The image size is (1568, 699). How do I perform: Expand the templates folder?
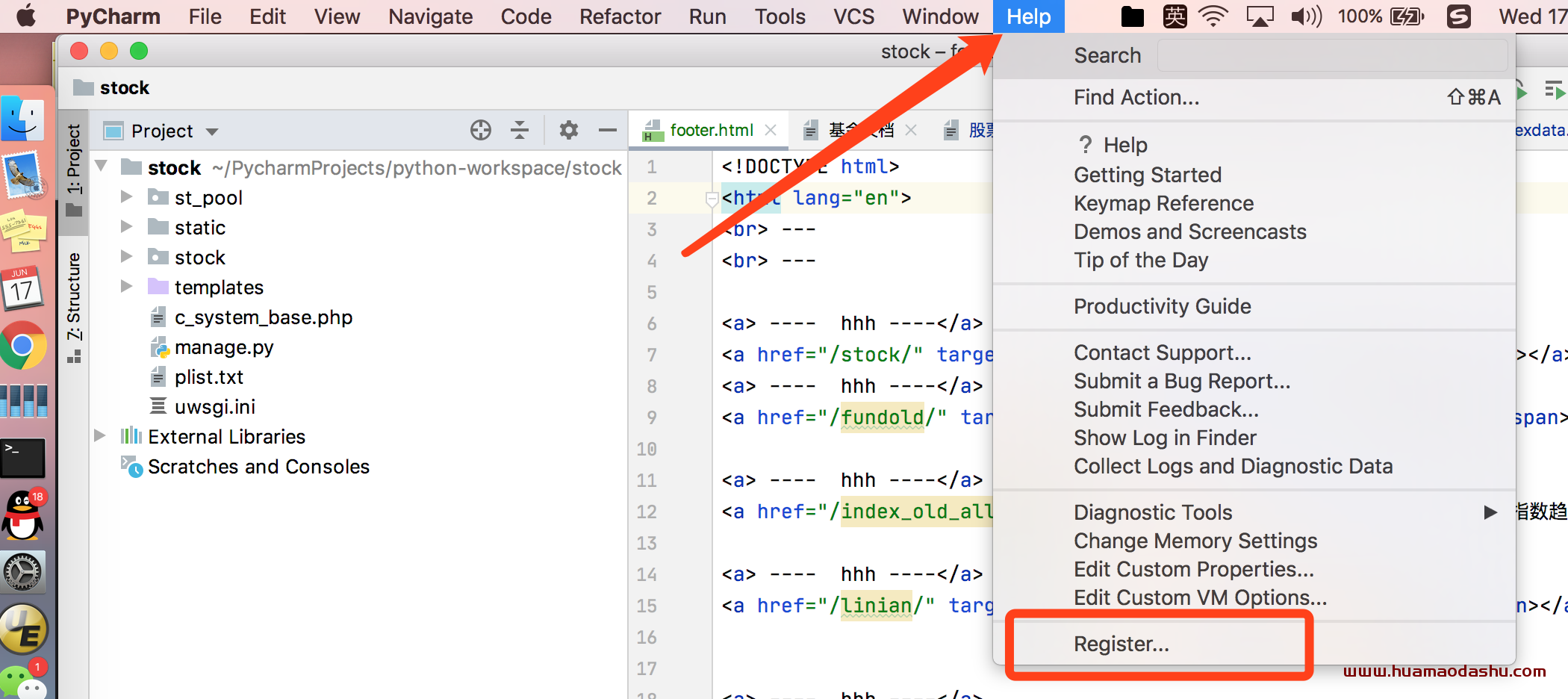tap(127, 286)
